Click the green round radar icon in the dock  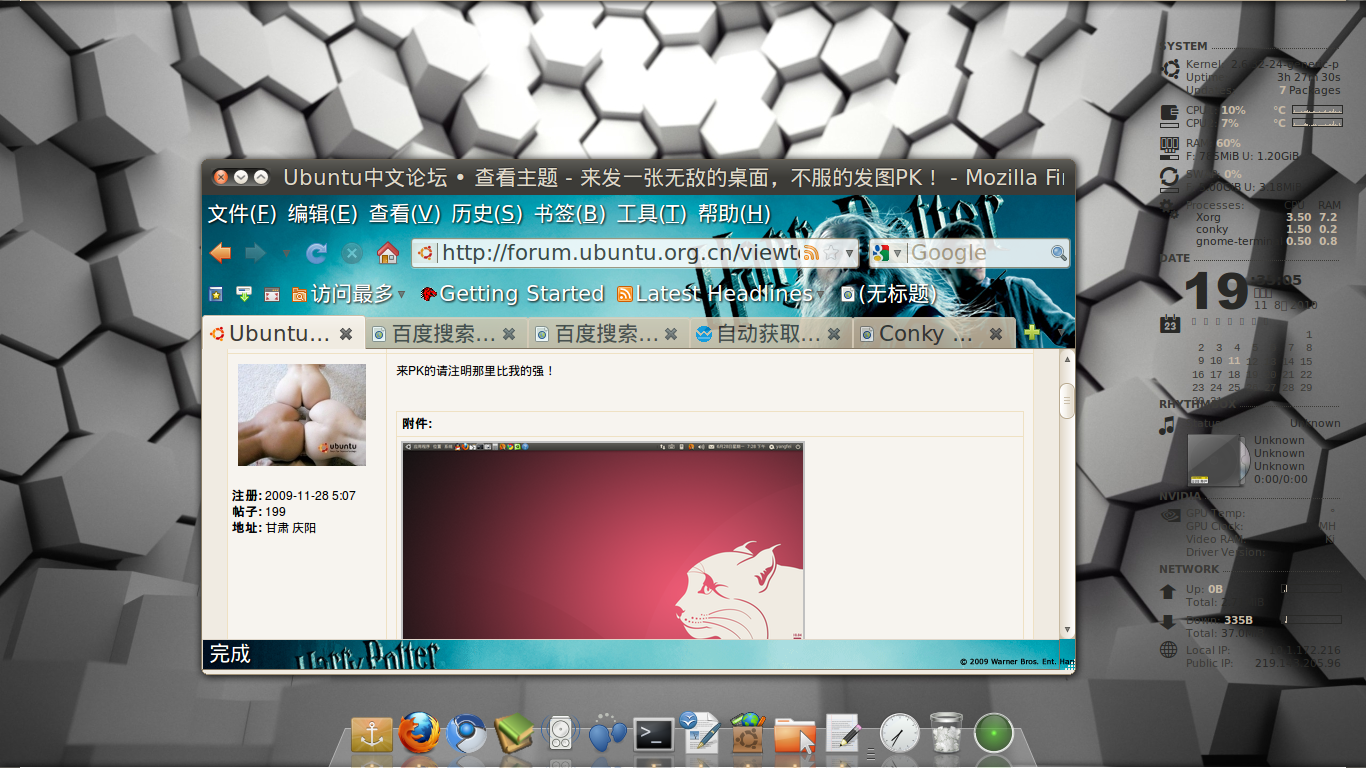coord(994,734)
